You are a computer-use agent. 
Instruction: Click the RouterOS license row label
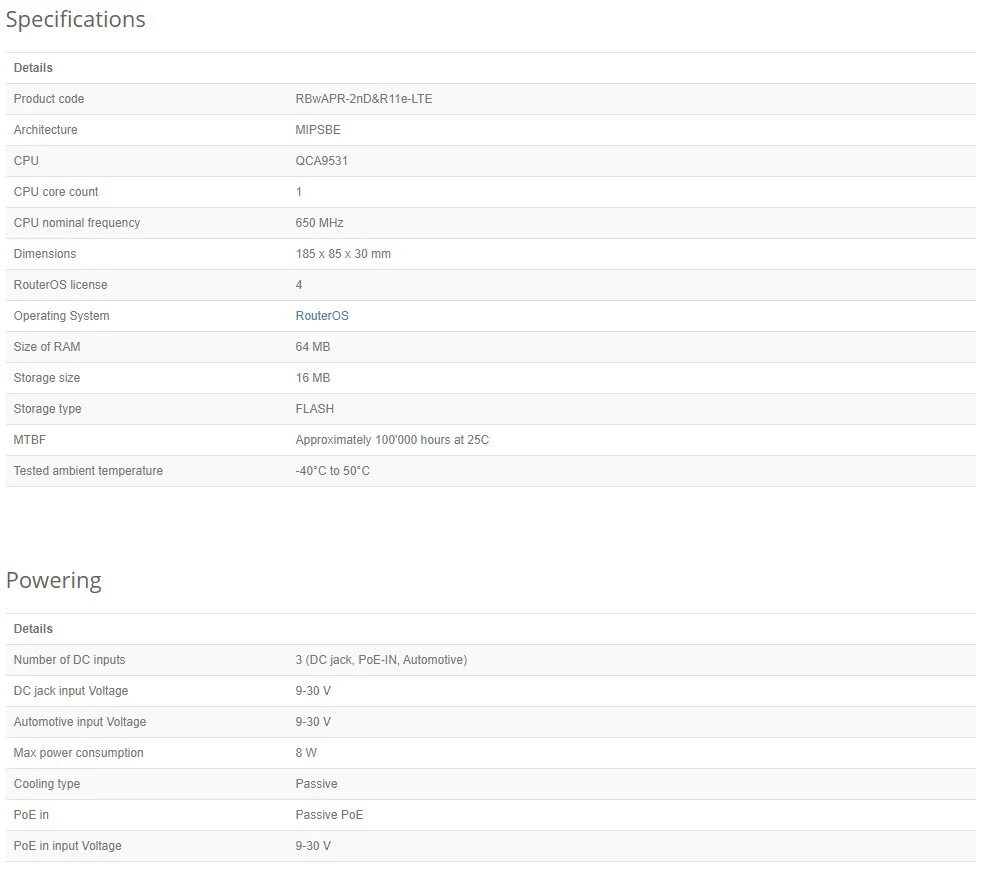(60, 285)
